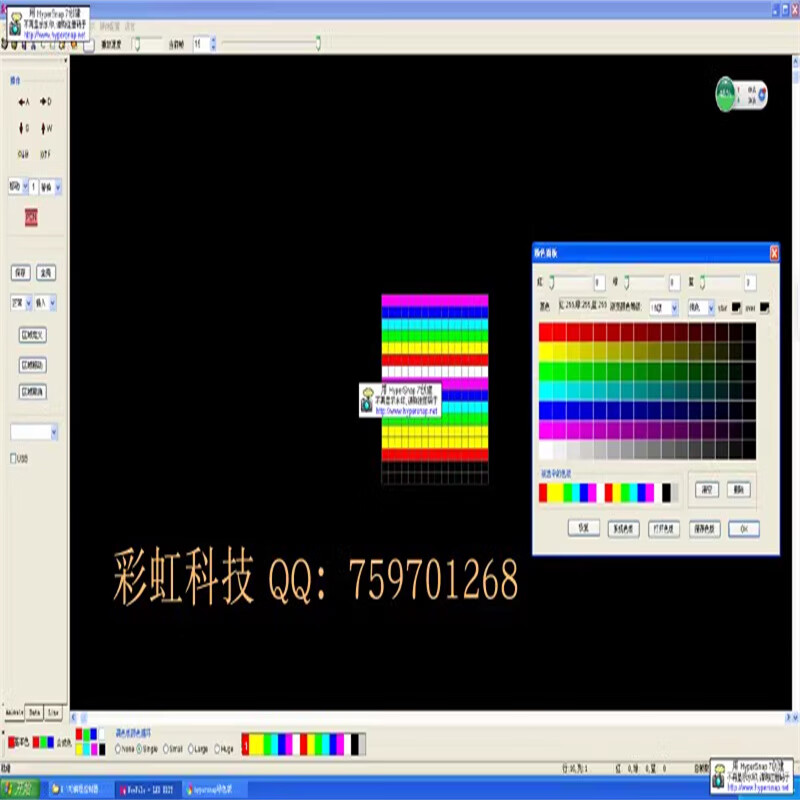Image resolution: width=800 pixels, height=800 pixels.
Task: Click the middle button in left panel stack
Action: coord(33,365)
